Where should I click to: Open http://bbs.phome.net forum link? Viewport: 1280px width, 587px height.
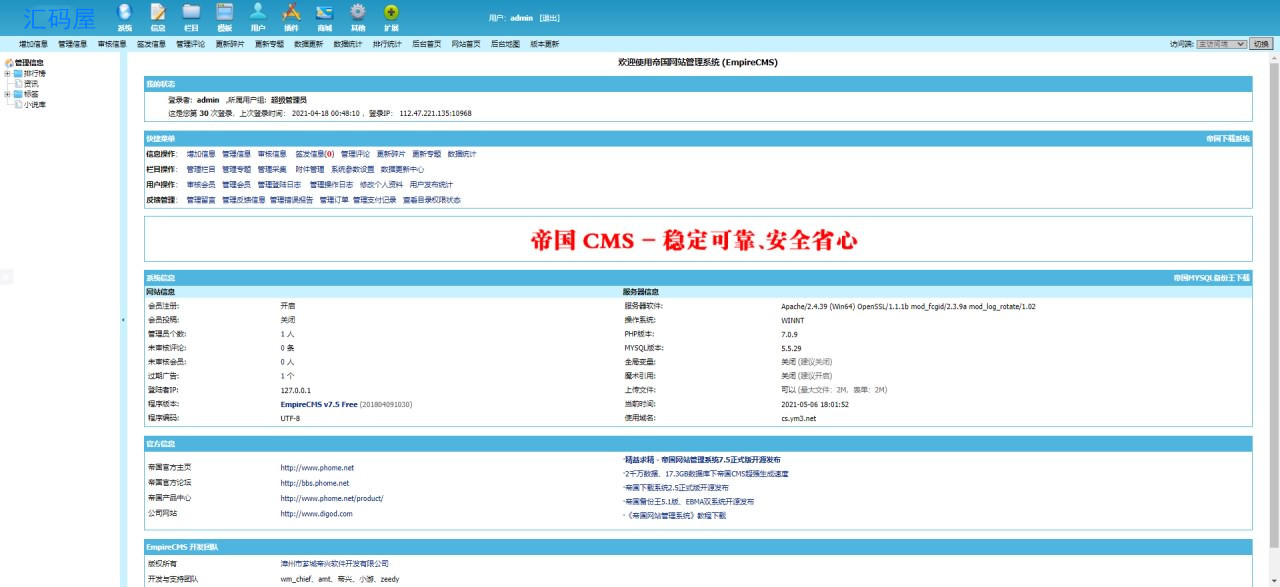pyautogui.click(x=315, y=482)
